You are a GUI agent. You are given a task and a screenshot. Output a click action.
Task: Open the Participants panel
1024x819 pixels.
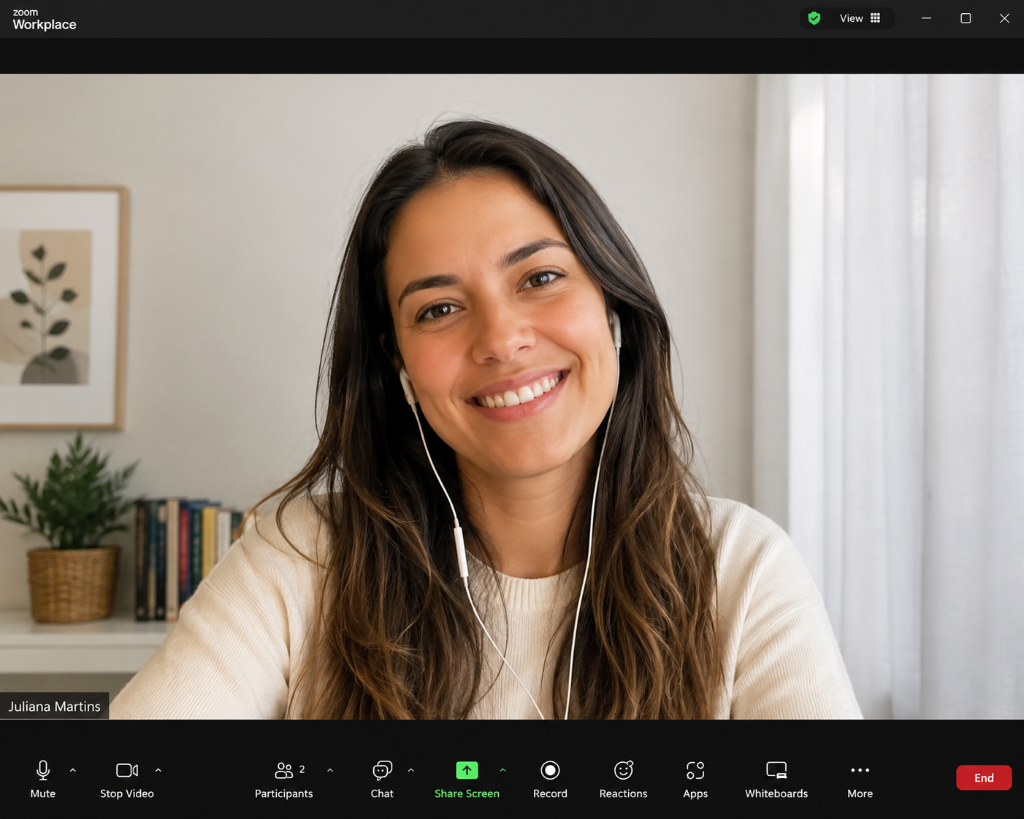pyautogui.click(x=283, y=779)
